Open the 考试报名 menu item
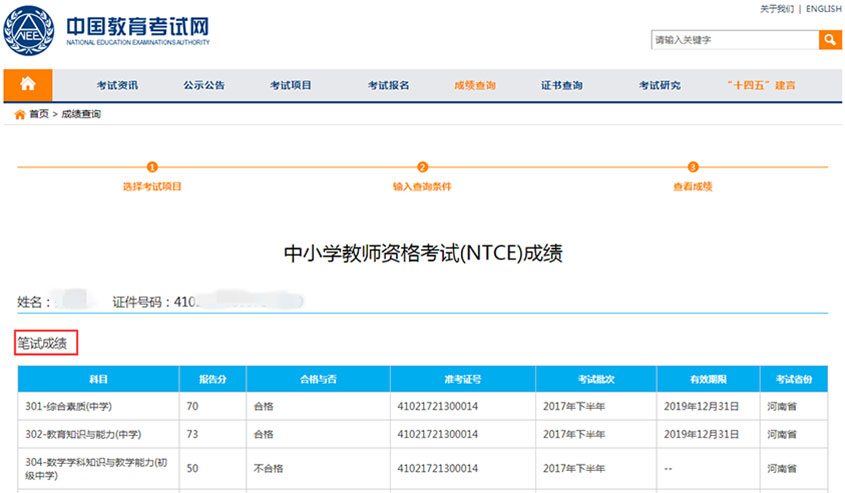The height and width of the screenshot is (493, 845). pyautogui.click(x=388, y=85)
